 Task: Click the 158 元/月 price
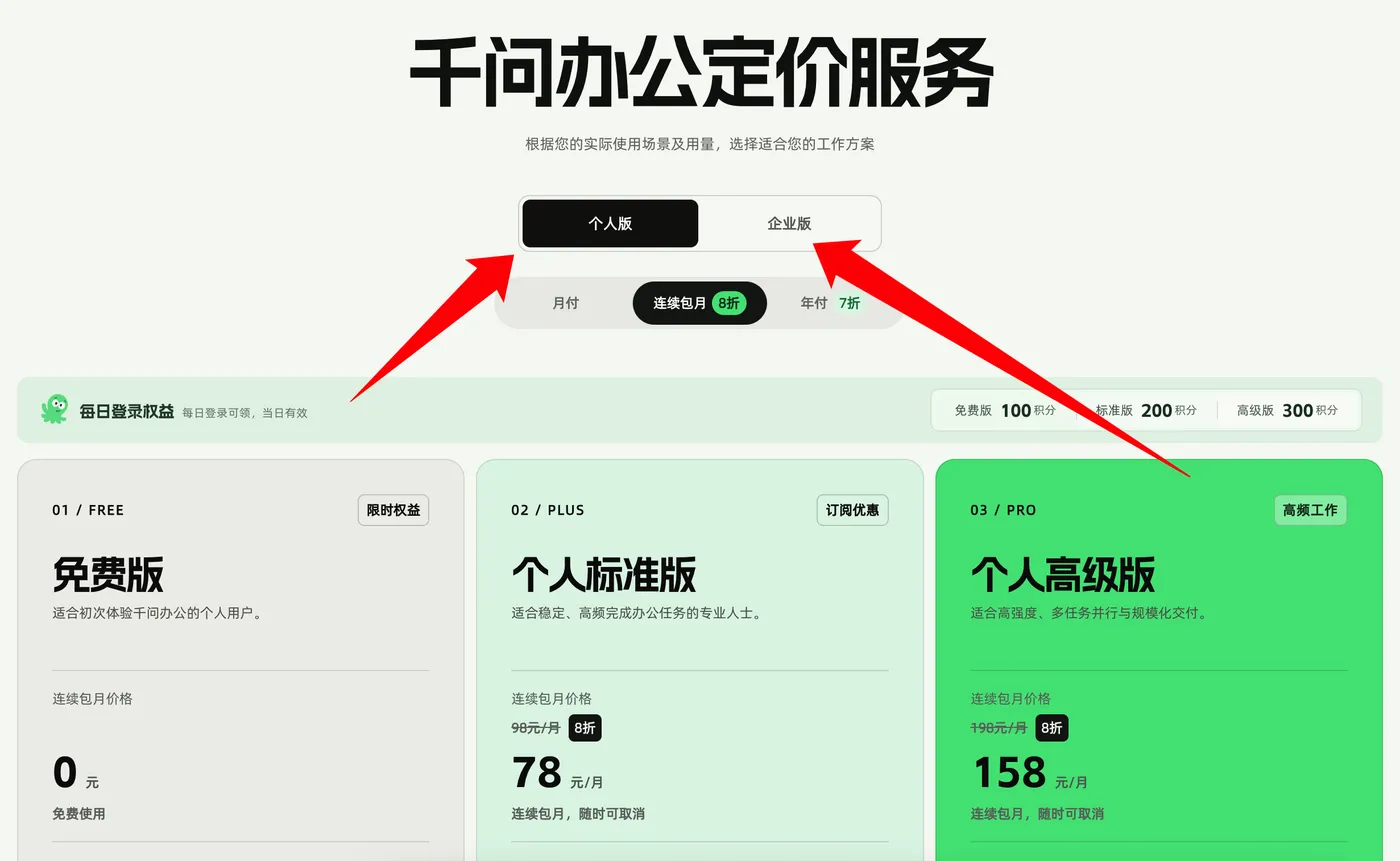pyautogui.click(x=1030, y=774)
